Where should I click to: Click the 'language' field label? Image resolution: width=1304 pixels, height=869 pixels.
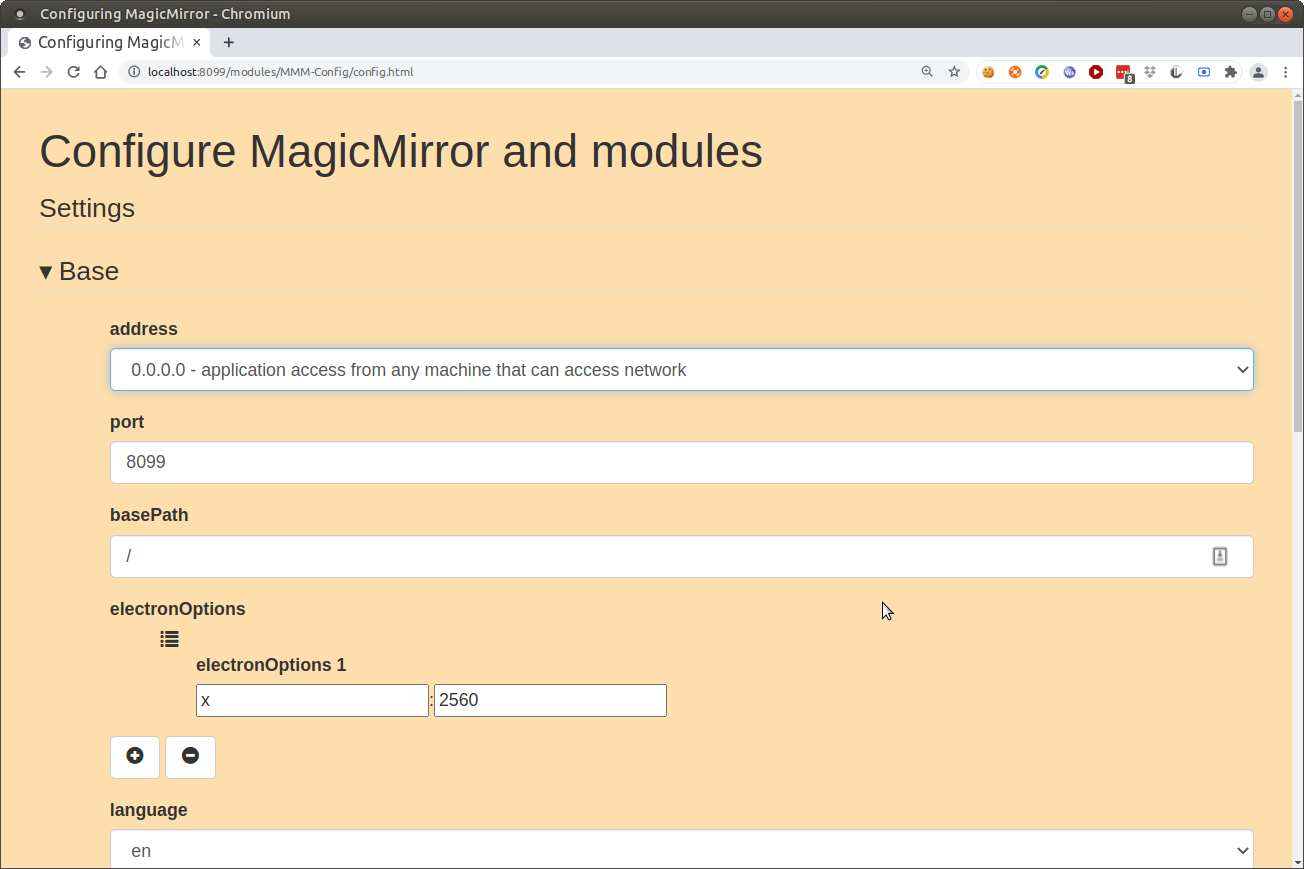149,810
